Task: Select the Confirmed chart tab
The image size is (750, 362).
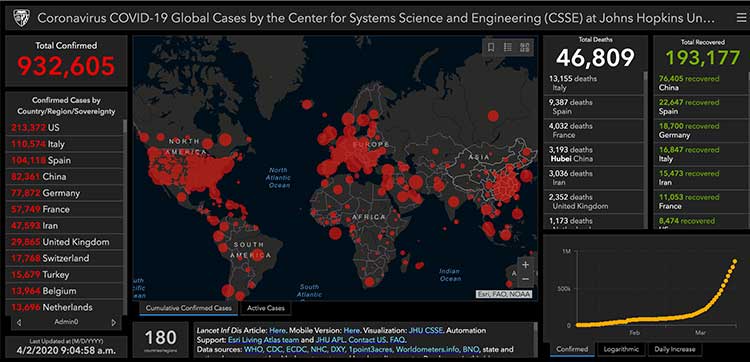Action: pyautogui.click(x=572, y=349)
